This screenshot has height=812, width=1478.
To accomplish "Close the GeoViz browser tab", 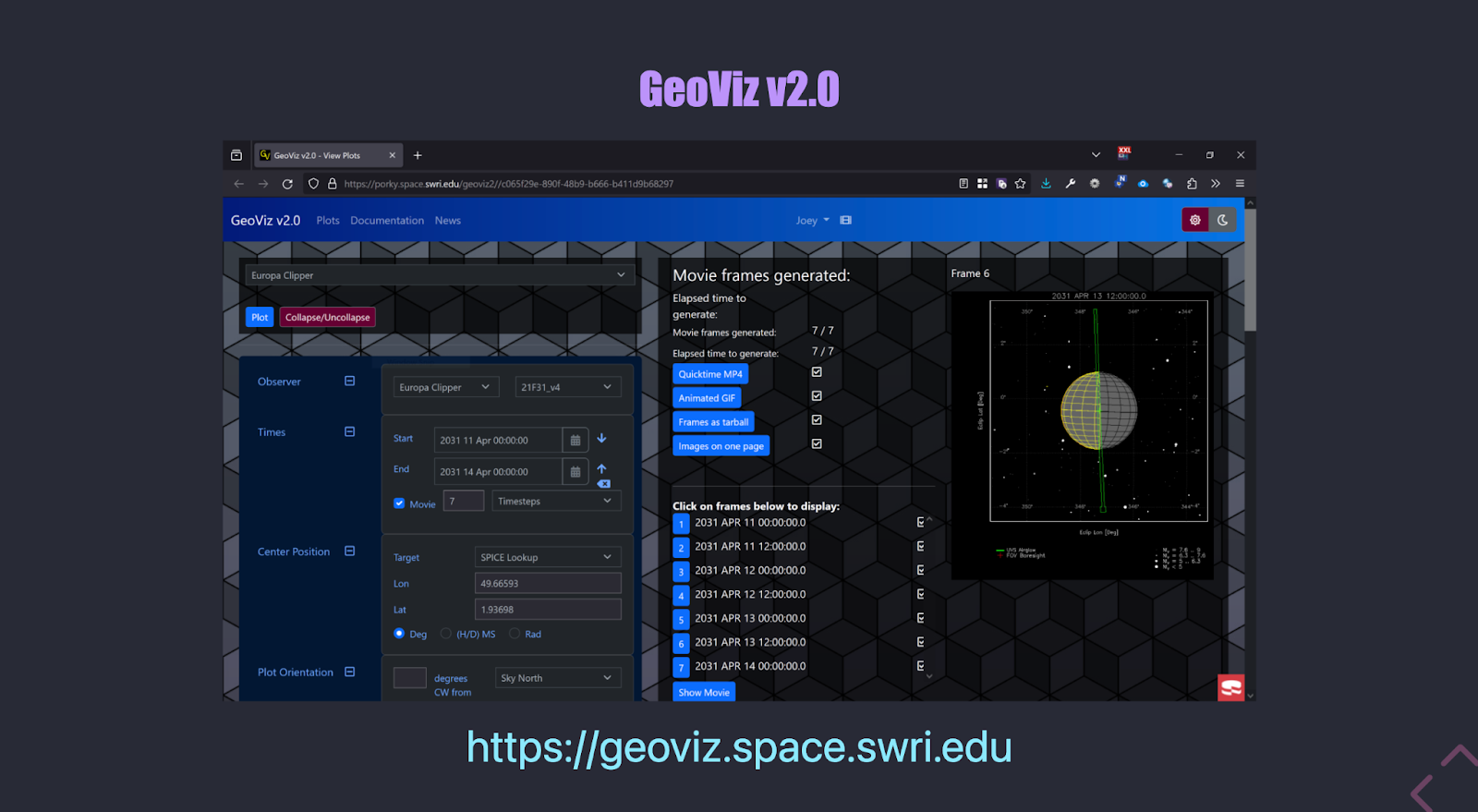I will click(x=393, y=155).
